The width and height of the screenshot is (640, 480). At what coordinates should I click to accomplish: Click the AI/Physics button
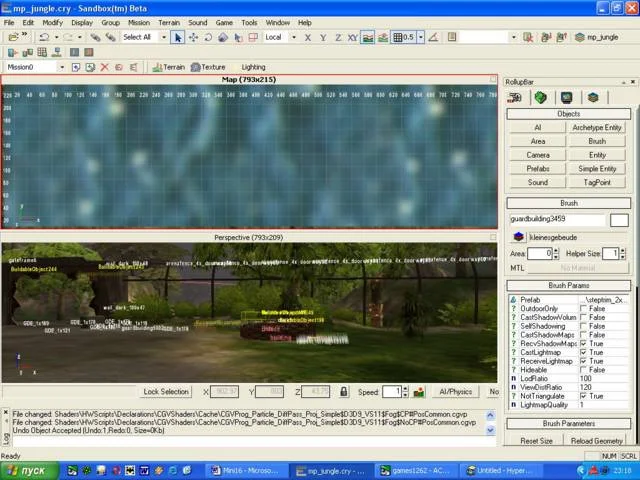(x=456, y=392)
